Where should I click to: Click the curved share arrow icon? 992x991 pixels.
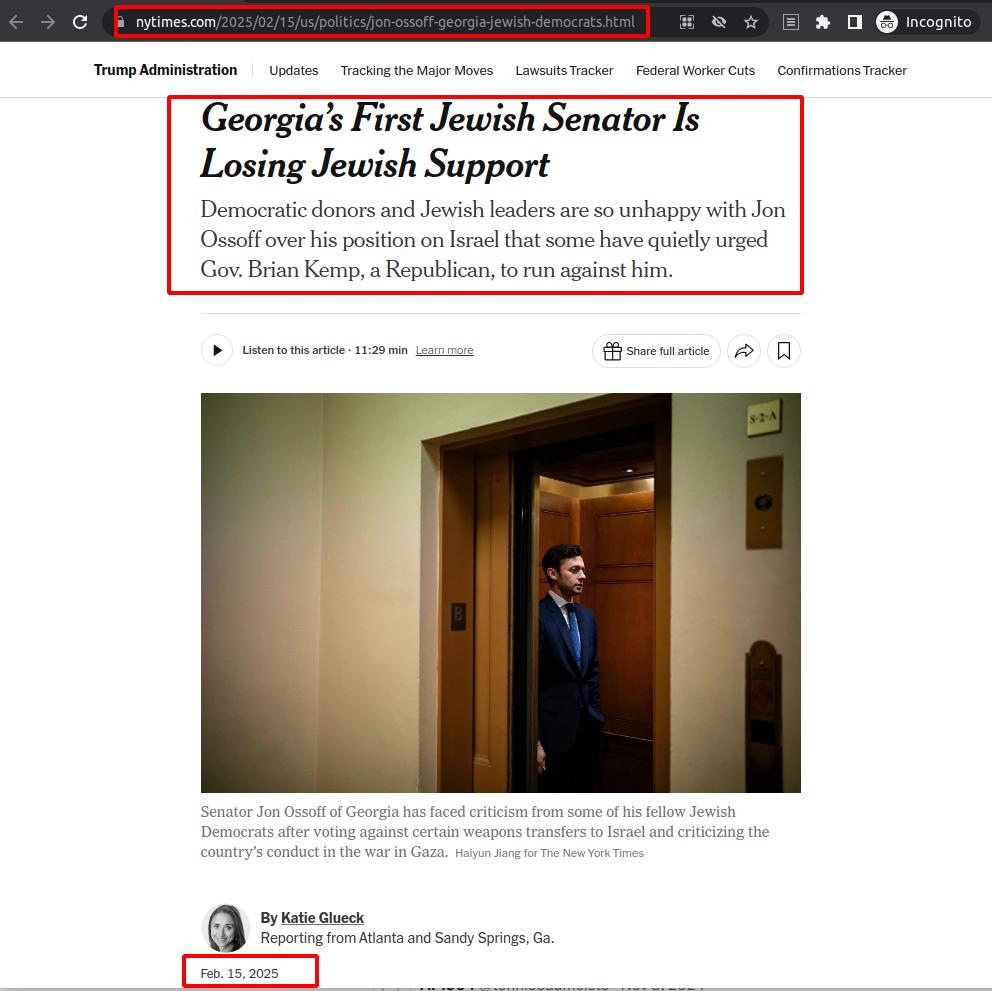(x=744, y=351)
